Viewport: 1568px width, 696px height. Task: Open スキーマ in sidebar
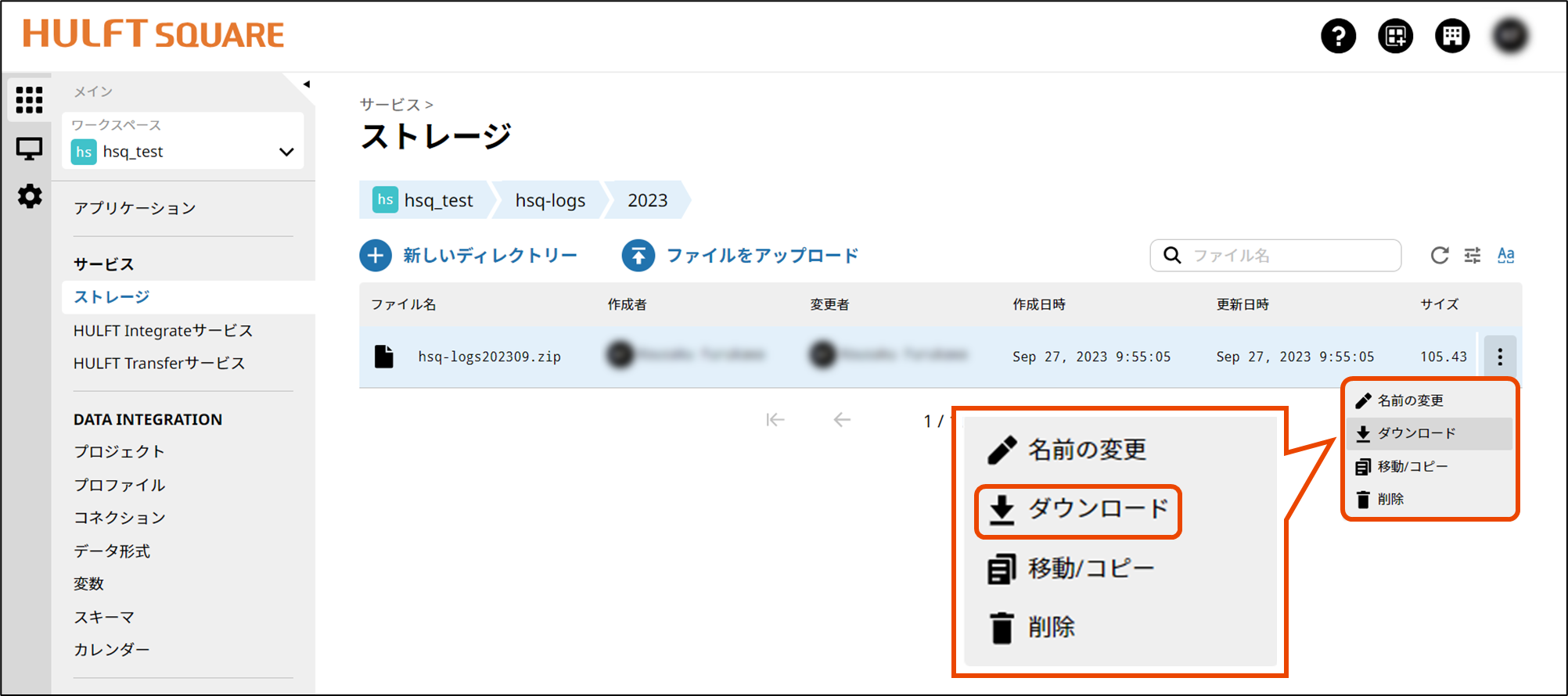[x=104, y=618]
